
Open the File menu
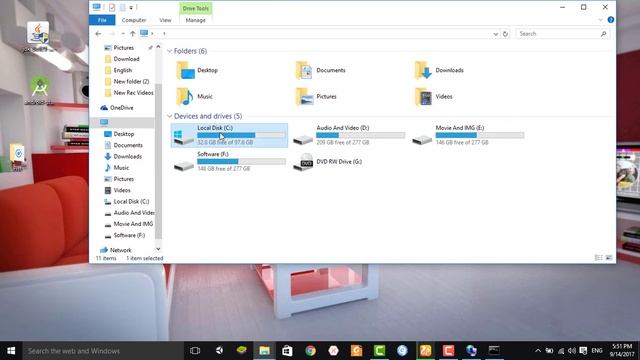(102, 20)
